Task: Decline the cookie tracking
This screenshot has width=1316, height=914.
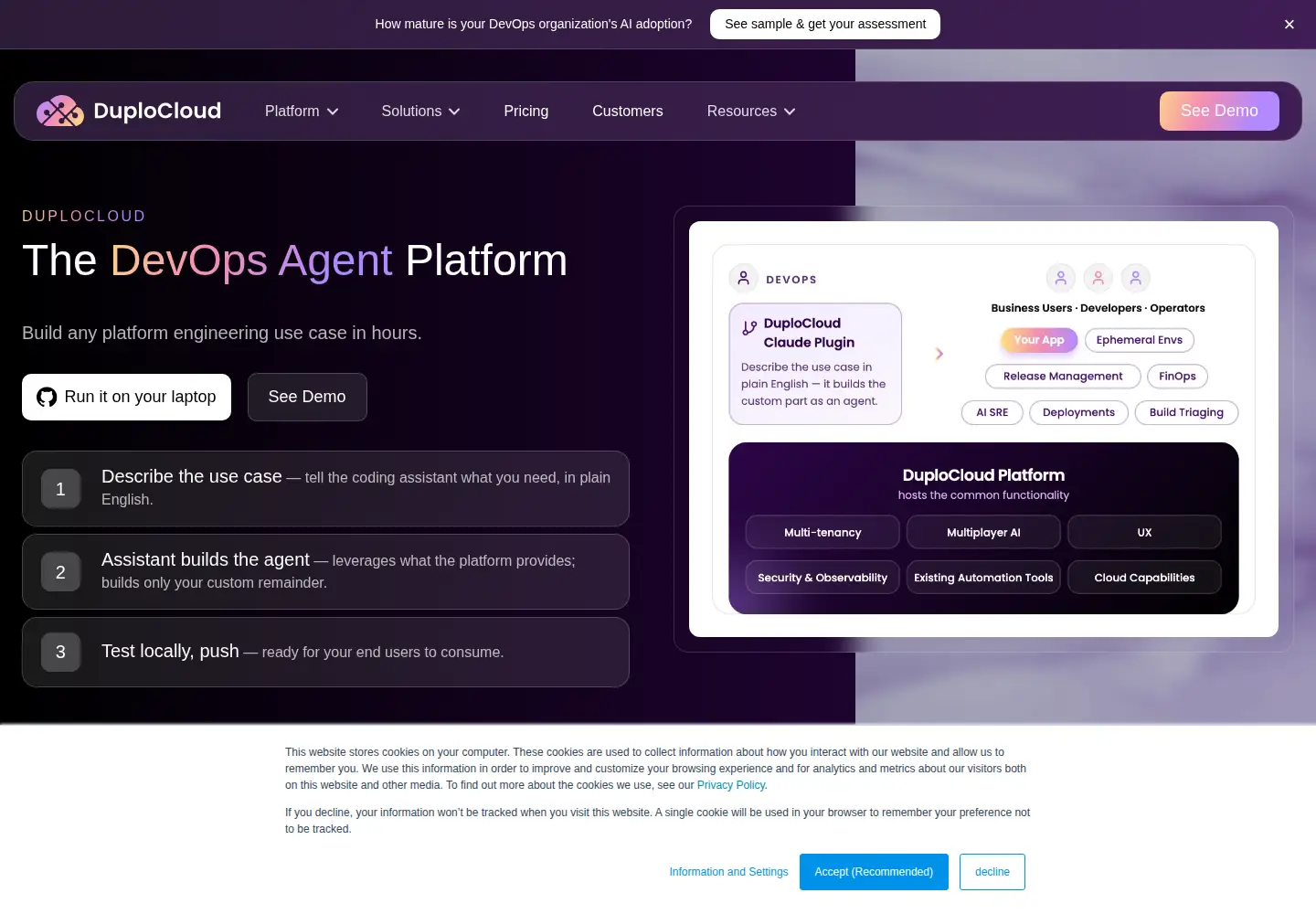Action: (x=992, y=872)
